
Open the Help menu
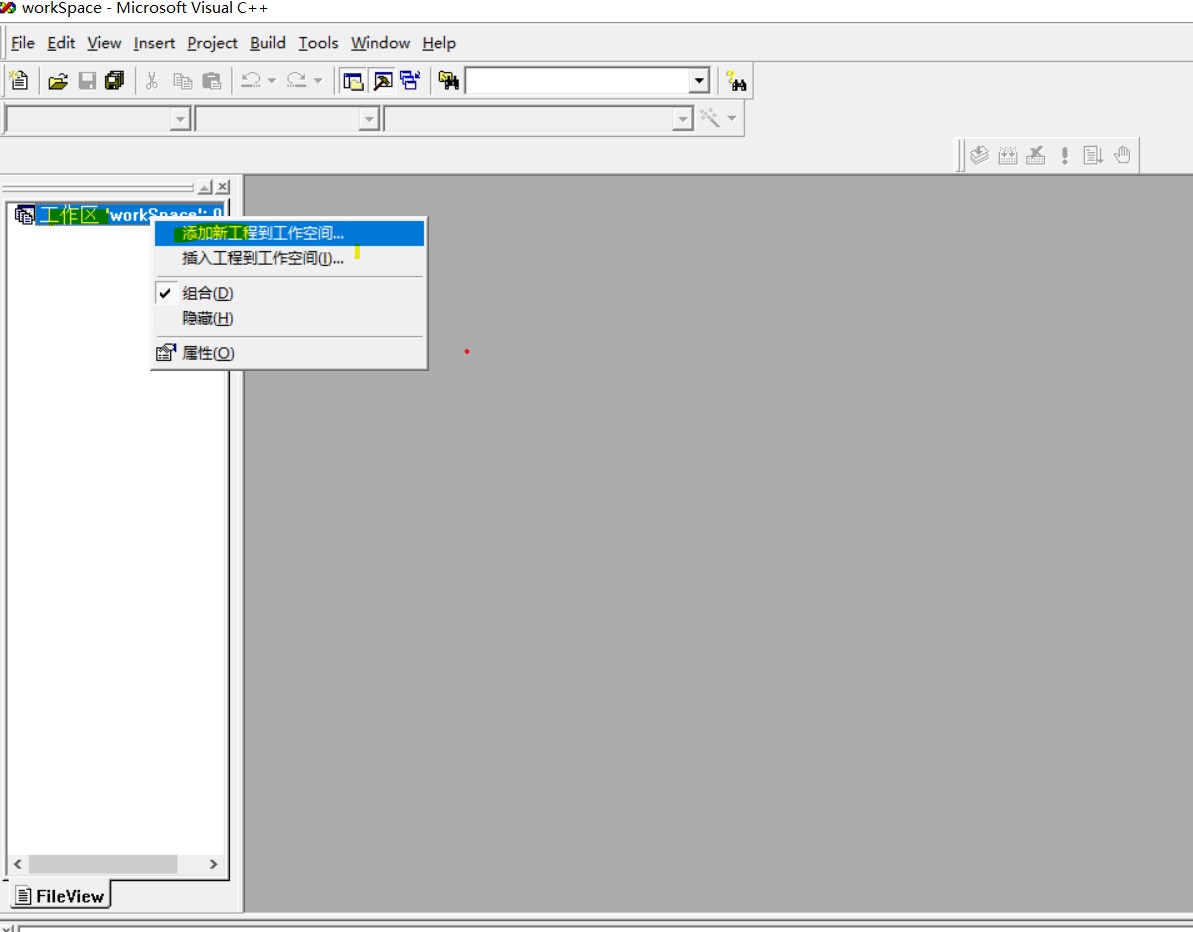click(x=439, y=43)
